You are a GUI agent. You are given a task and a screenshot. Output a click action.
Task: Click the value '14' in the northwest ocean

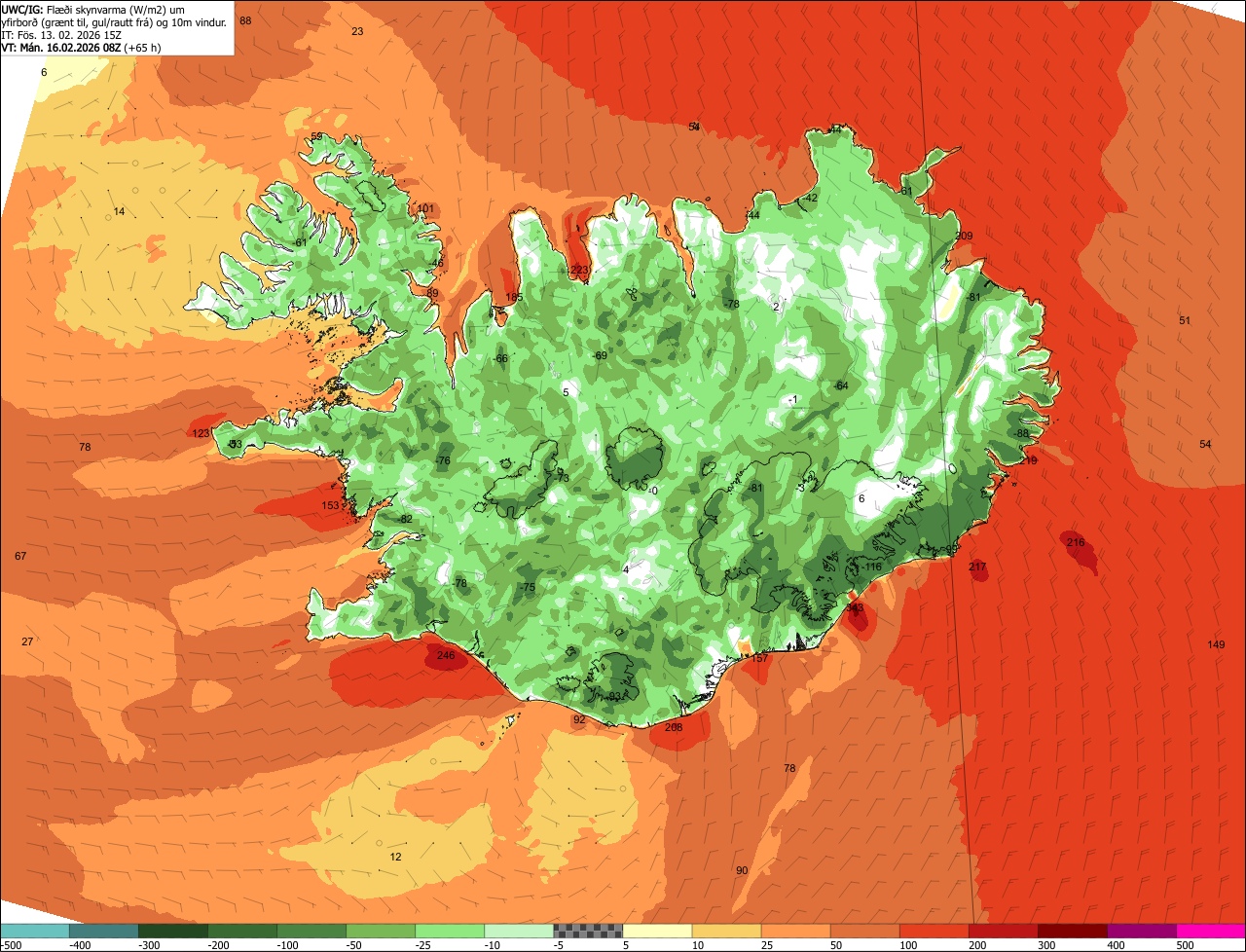click(119, 211)
